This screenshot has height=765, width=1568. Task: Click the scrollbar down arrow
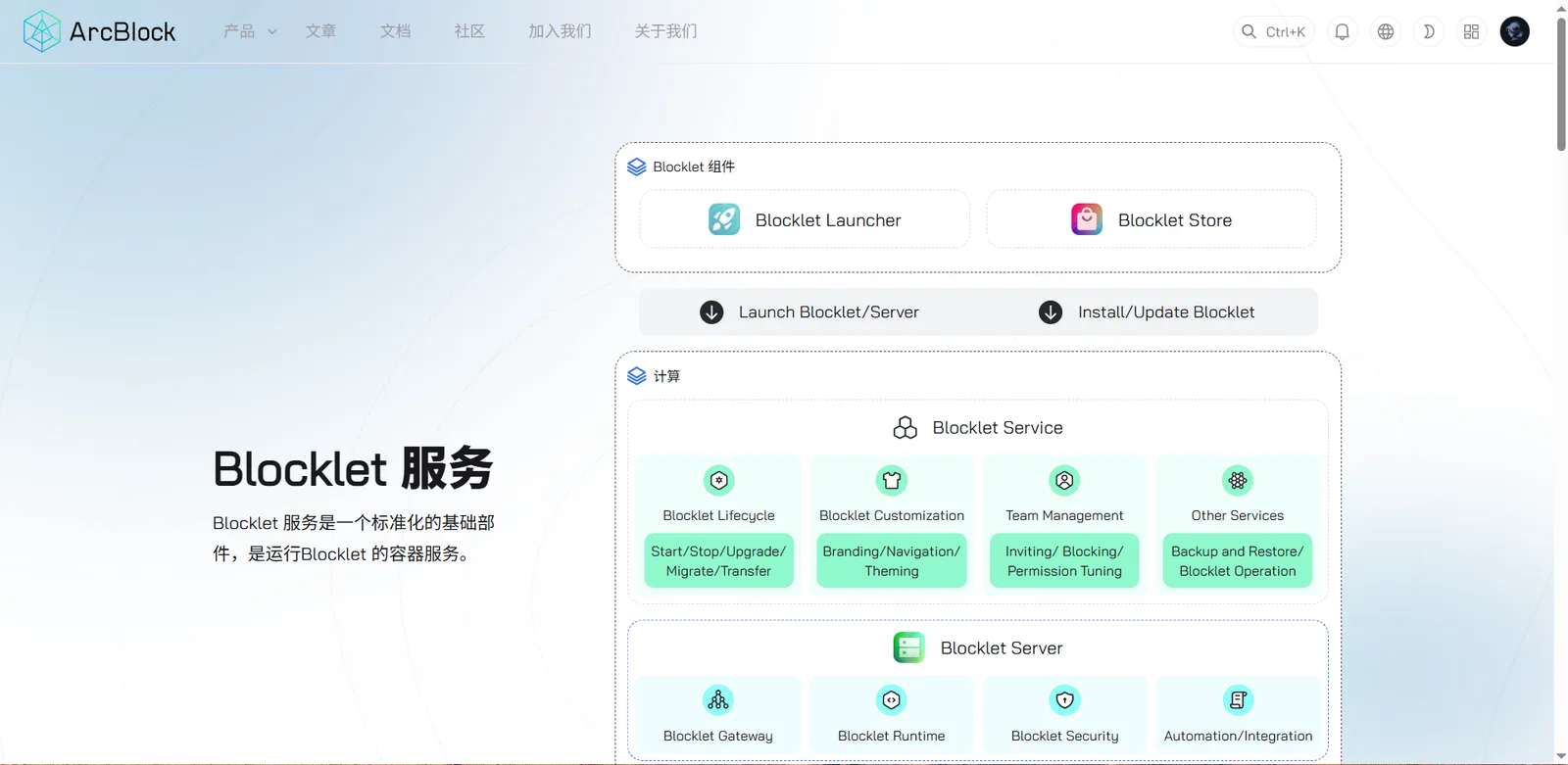pos(1561,756)
